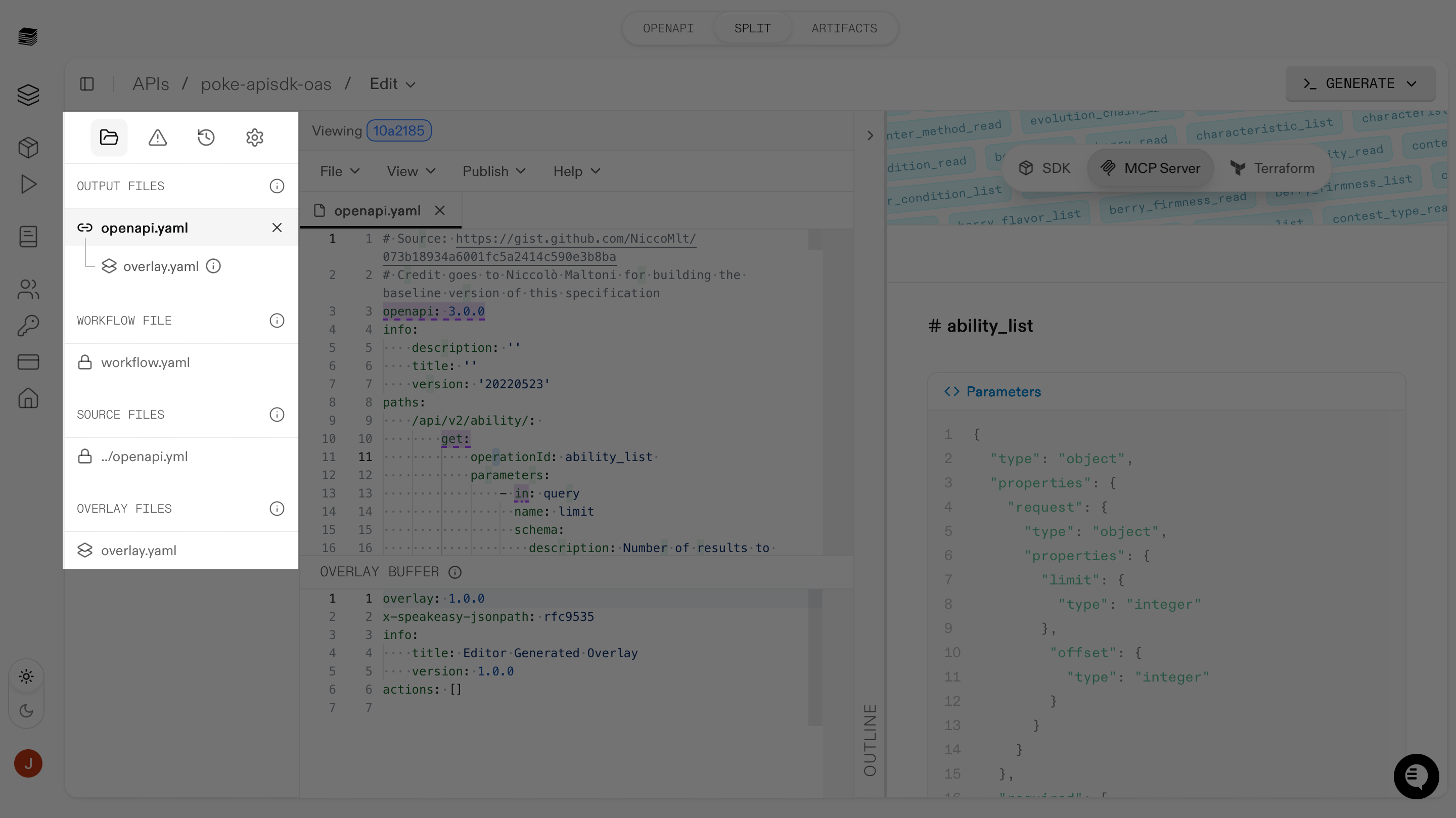Expand the GENERATE button dropdown arrow
The height and width of the screenshot is (818, 1456).
click(x=1412, y=83)
